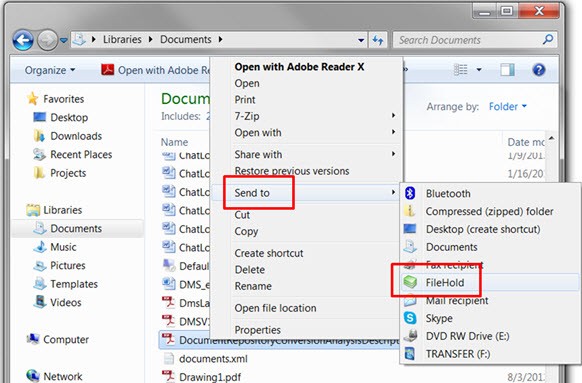Click the Refresh address bar button

coord(378,40)
